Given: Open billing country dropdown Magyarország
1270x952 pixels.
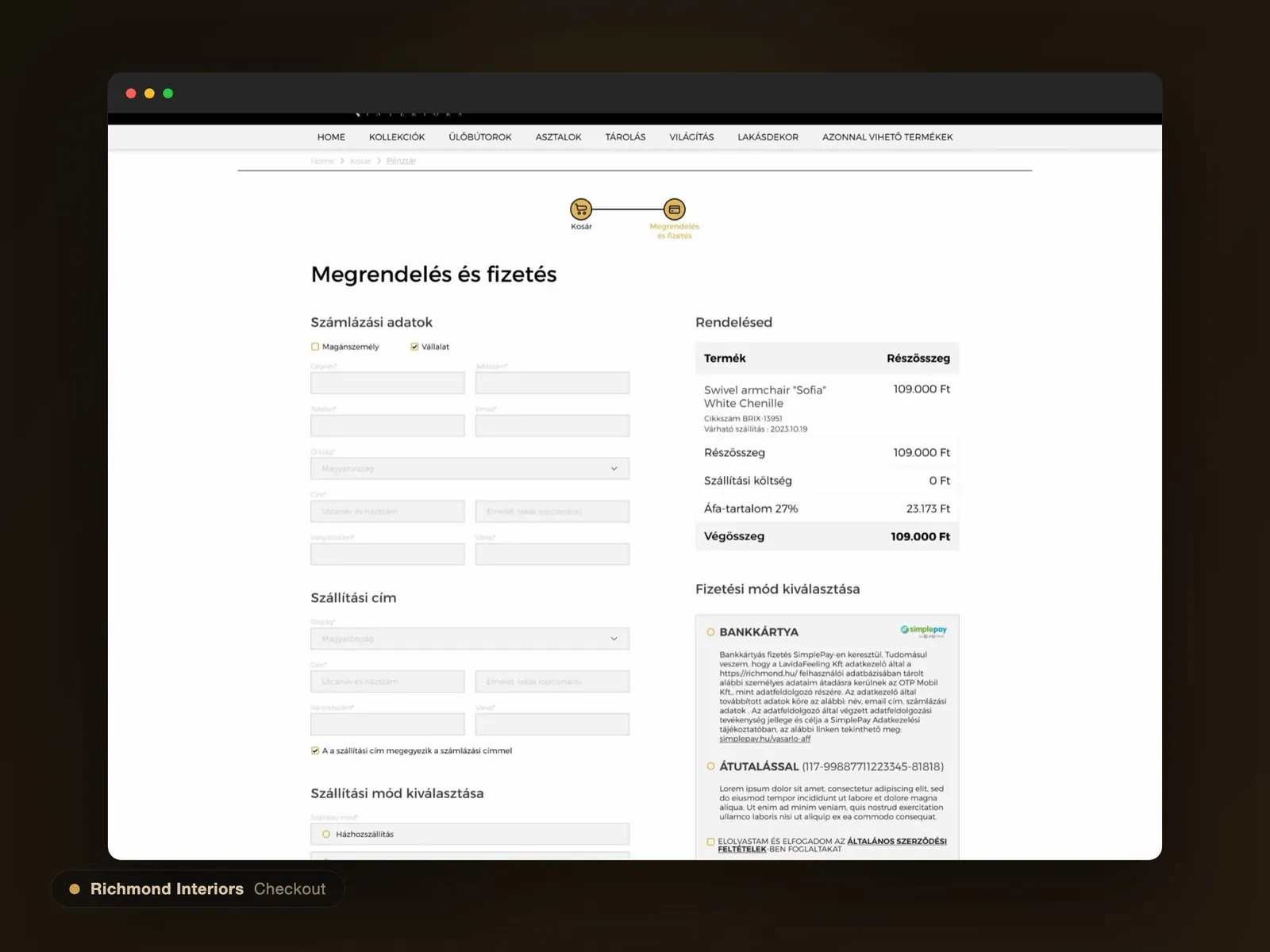Looking at the screenshot, I should [470, 469].
